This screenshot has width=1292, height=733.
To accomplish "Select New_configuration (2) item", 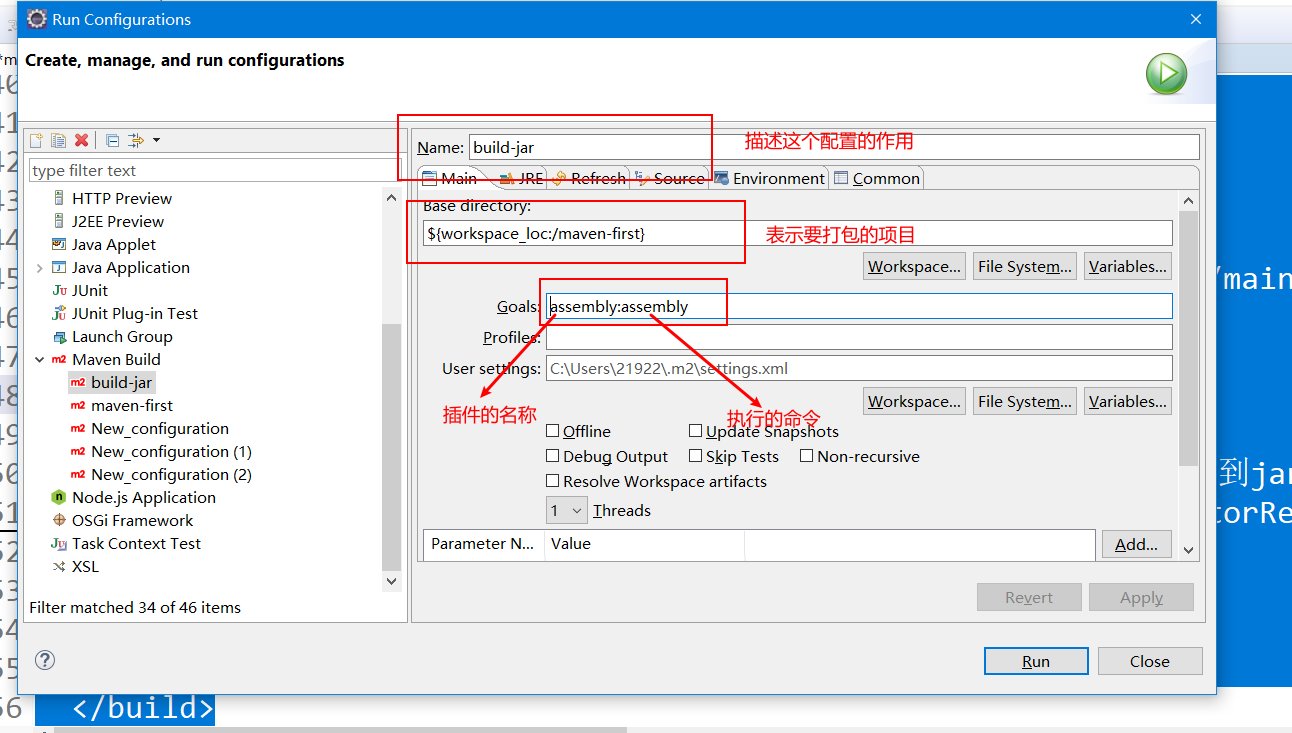I will (171, 474).
